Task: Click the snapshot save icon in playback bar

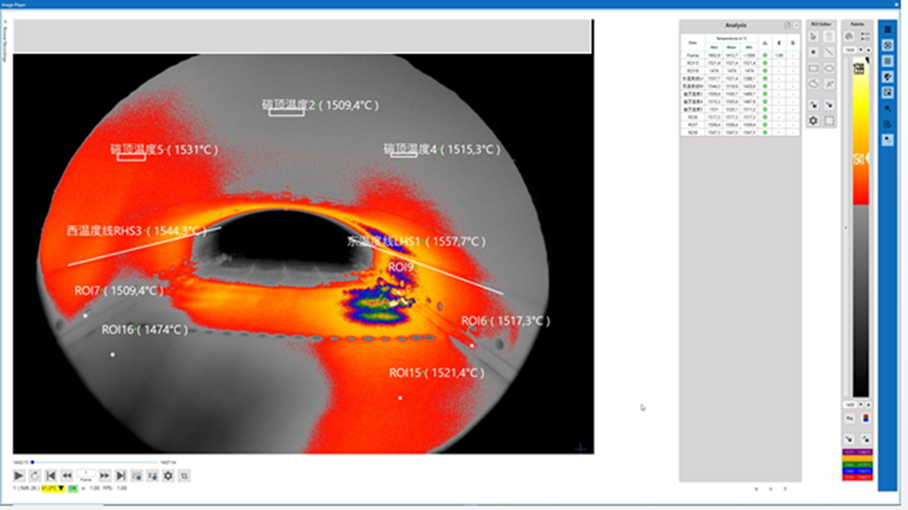Action: point(137,476)
